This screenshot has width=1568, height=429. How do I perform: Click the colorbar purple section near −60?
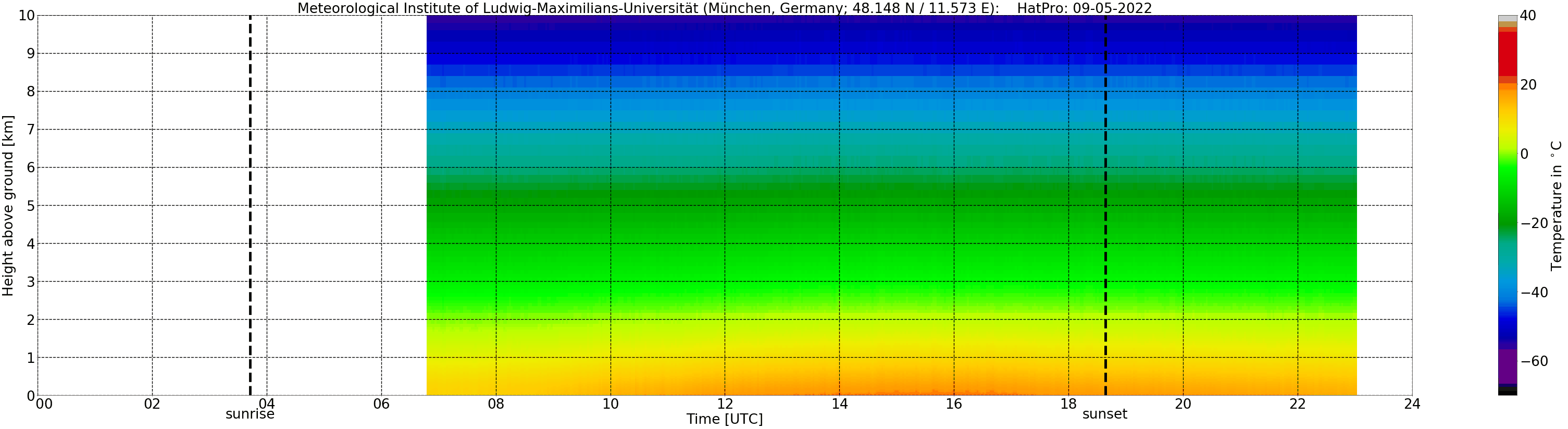pyautogui.click(x=1507, y=367)
